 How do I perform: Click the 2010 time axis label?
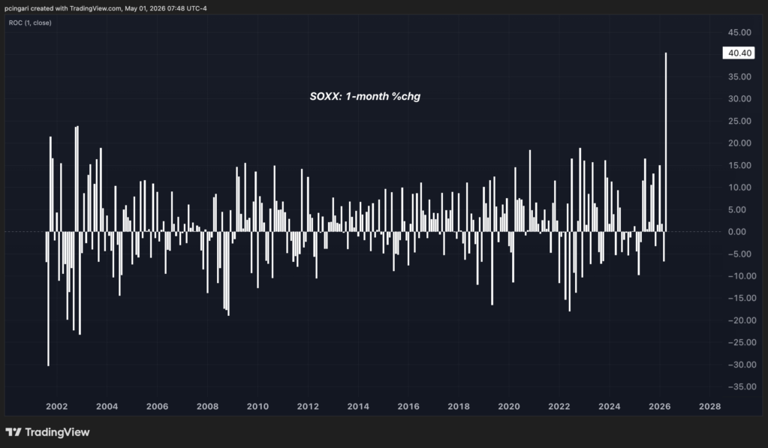[258, 406]
